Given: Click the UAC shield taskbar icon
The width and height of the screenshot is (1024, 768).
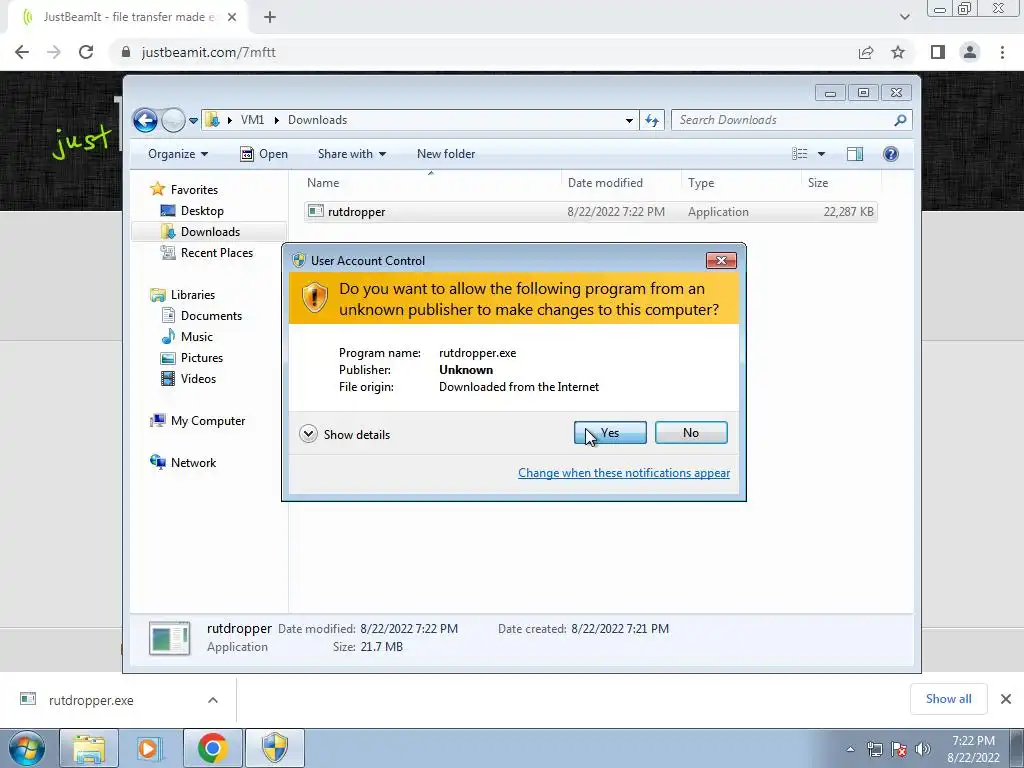Looking at the screenshot, I should (275, 748).
